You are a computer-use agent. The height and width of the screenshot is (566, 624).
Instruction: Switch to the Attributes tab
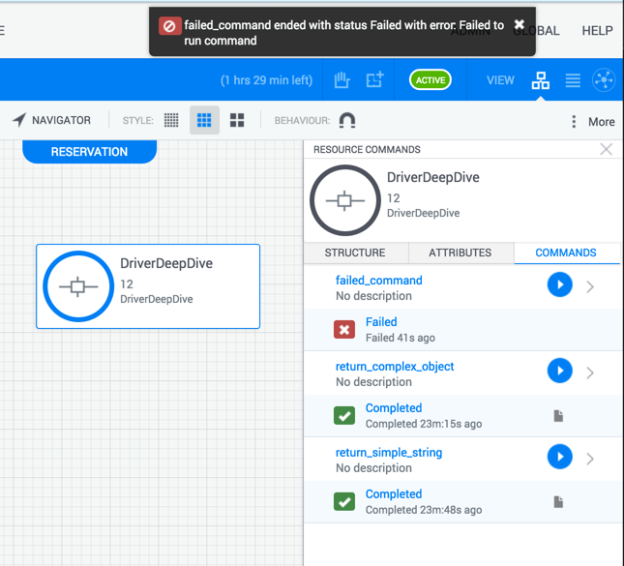click(x=460, y=253)
